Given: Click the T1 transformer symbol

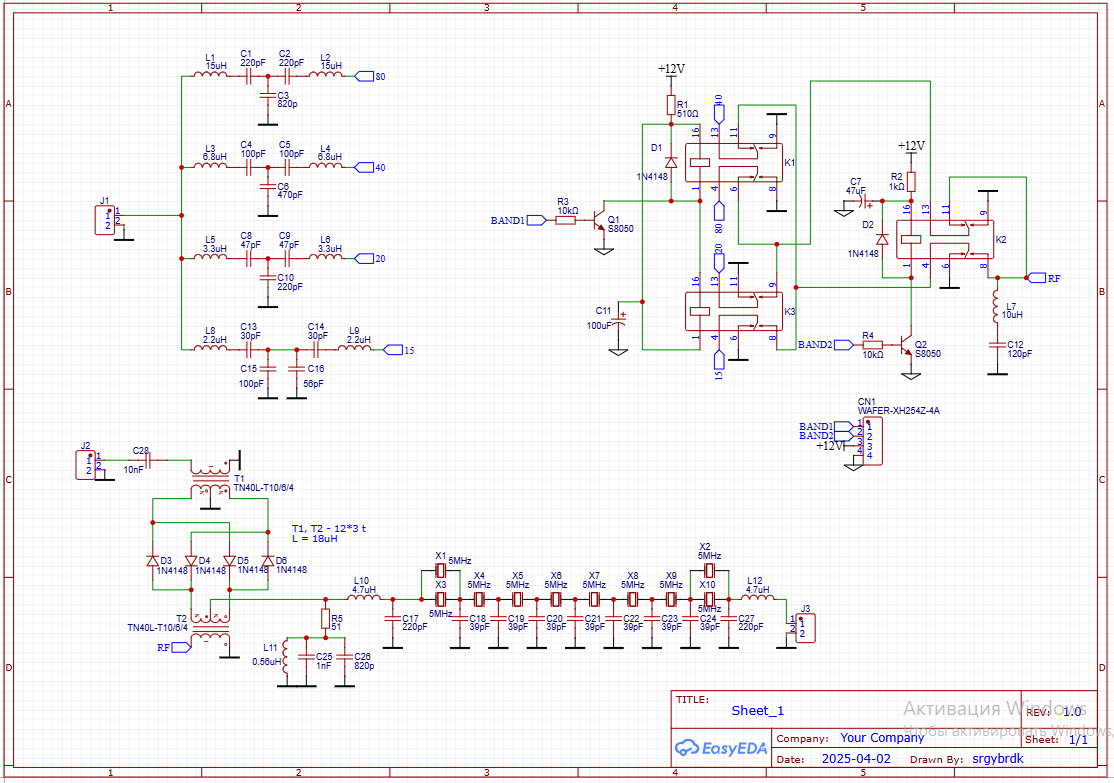Looking at the screenshot, I should click(x=210, y=478).
